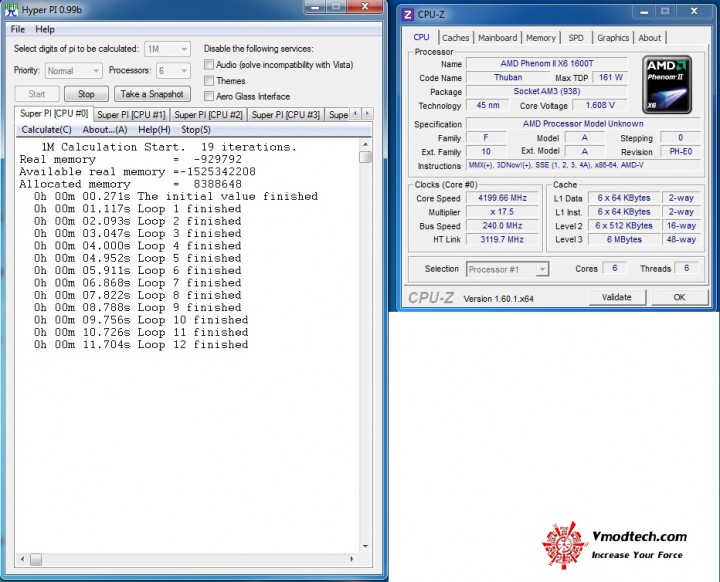Switch to the Graphics tab in CPU-Z
The width and height of the screenshot is (720, 582).
point(613,38)
